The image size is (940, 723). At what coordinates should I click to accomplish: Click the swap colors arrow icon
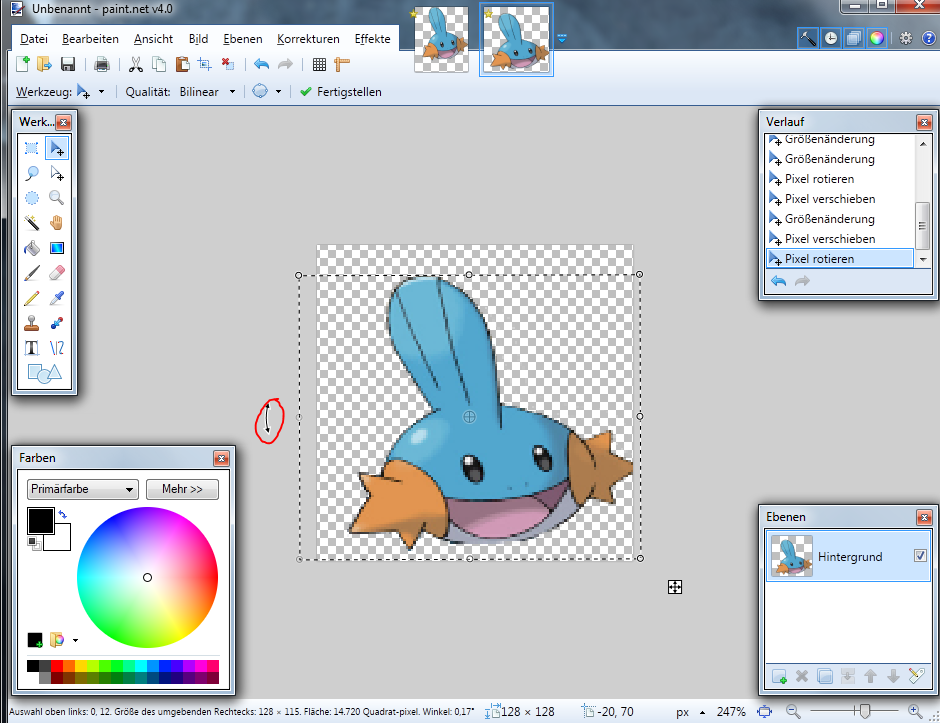63,514
